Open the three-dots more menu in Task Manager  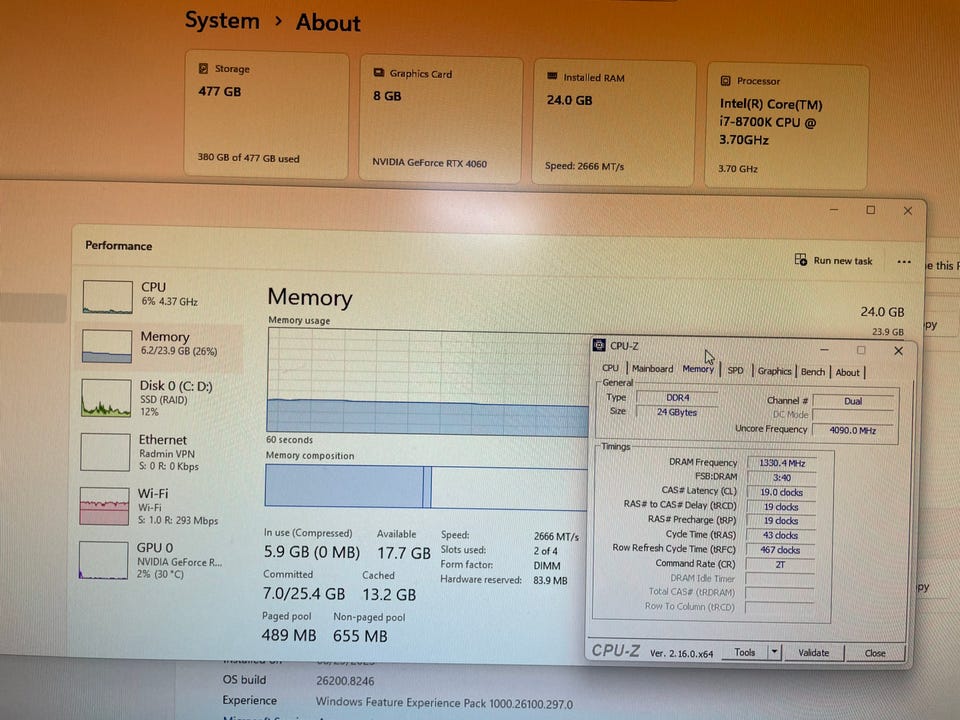click(x=904, y=261)
